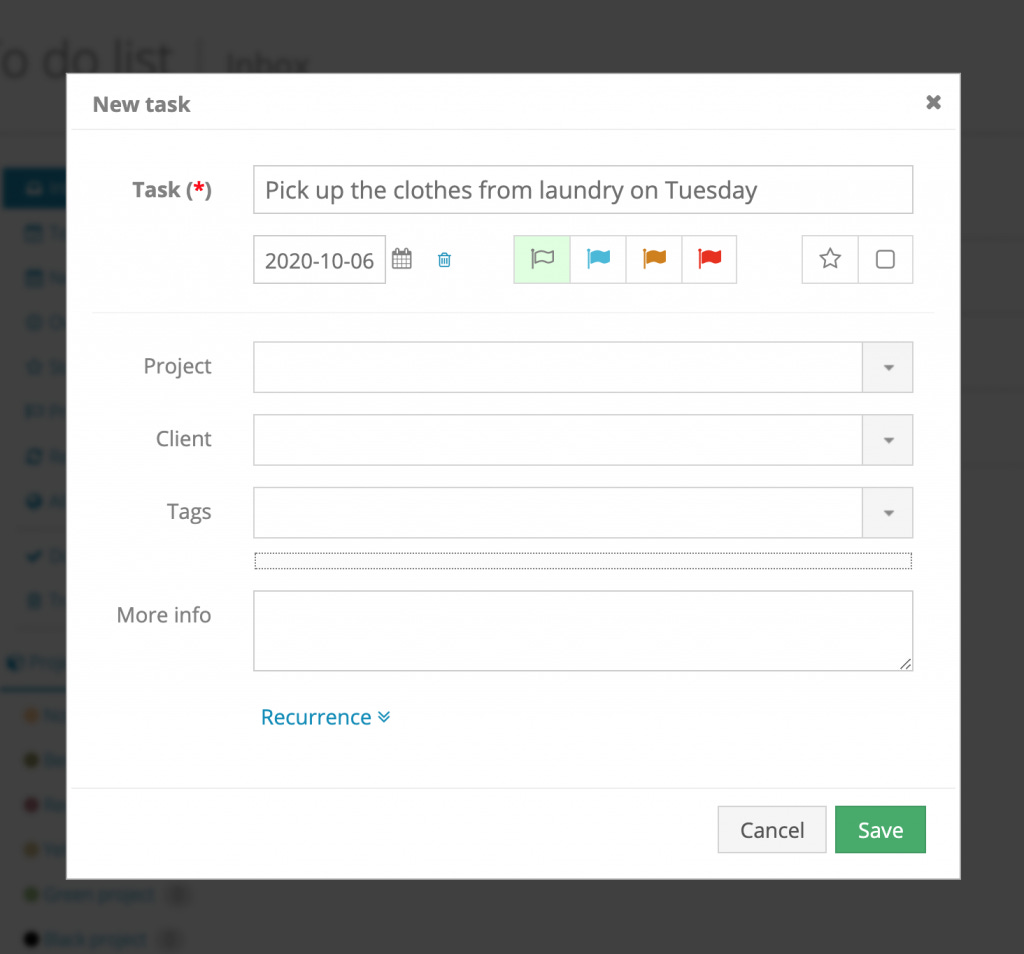Click inside the Project combo box field
The width and height of the screenshot is (1024, 954).
(x=558, y=367)
